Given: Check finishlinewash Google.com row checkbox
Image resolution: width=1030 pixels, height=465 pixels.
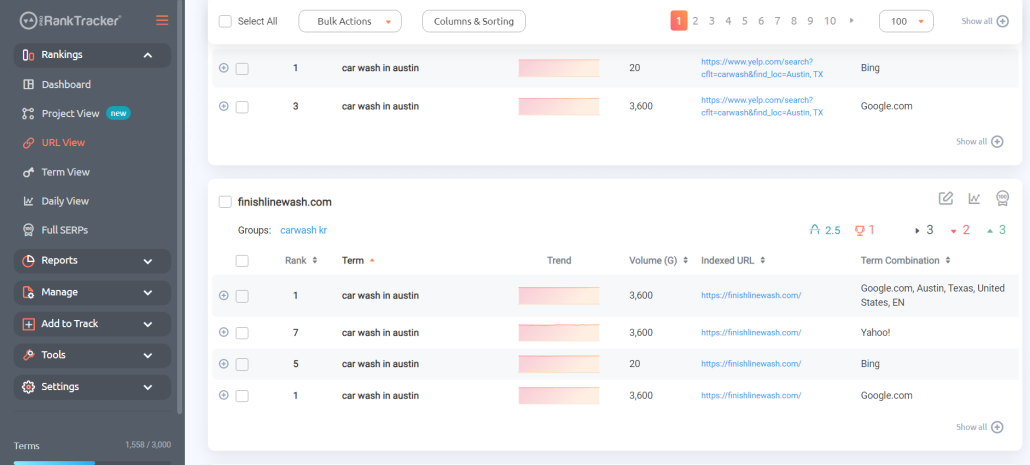Looking at the screenshot, I should click(242, 396).
